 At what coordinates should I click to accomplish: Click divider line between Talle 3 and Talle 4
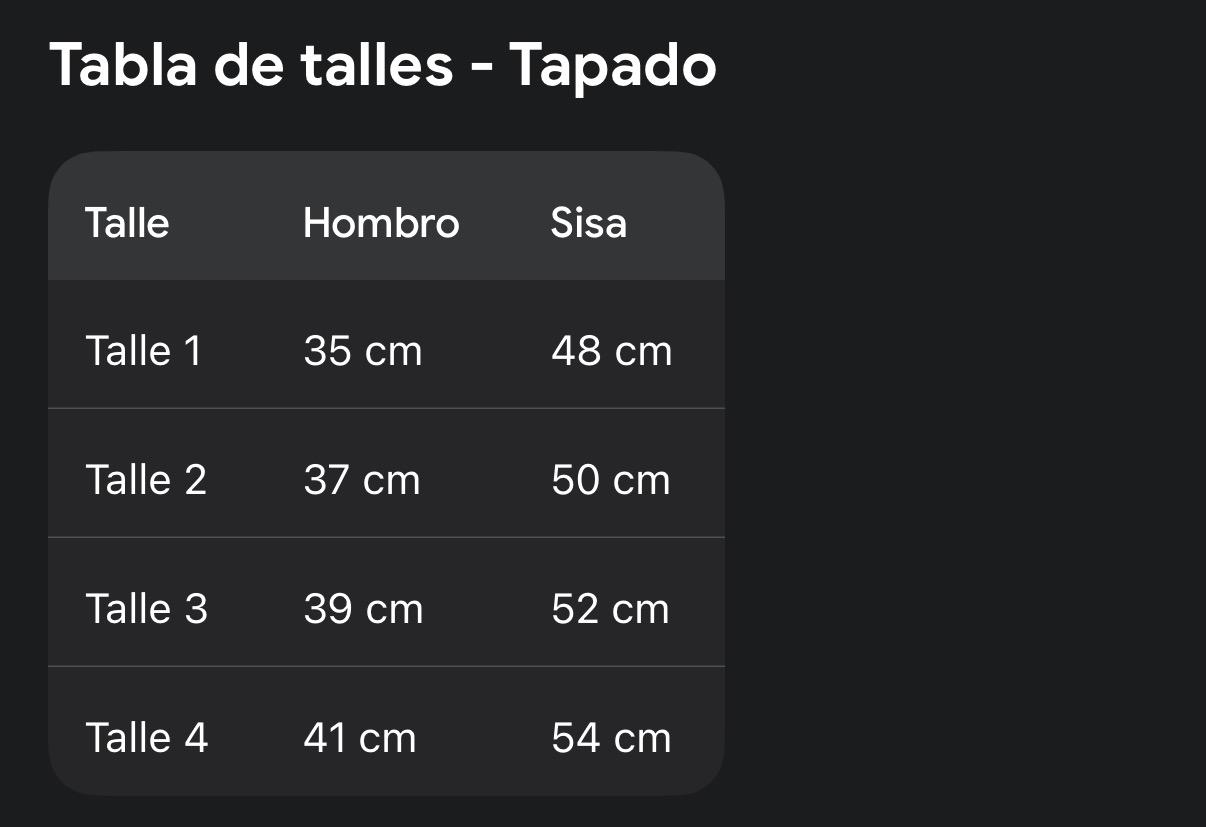point(386,666)
